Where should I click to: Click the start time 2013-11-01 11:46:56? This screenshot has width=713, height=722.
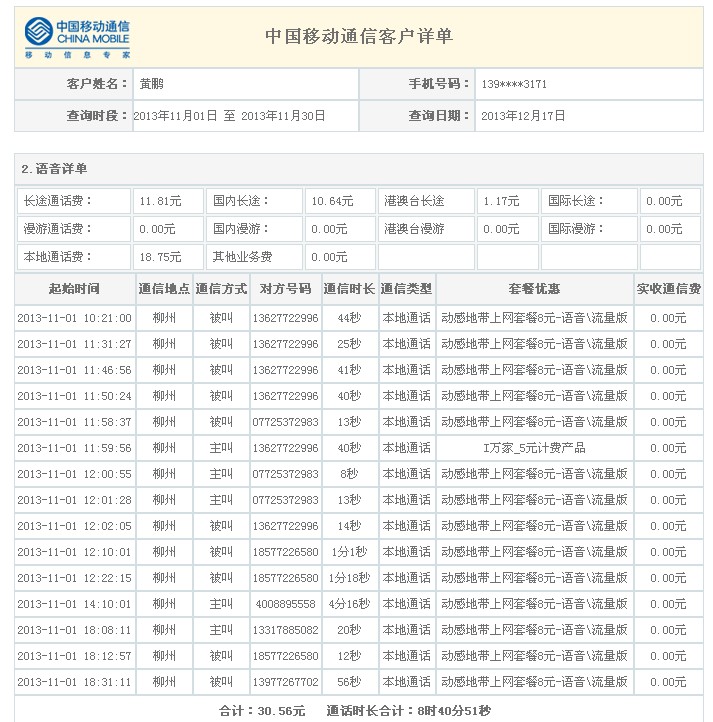coord(74,370)
